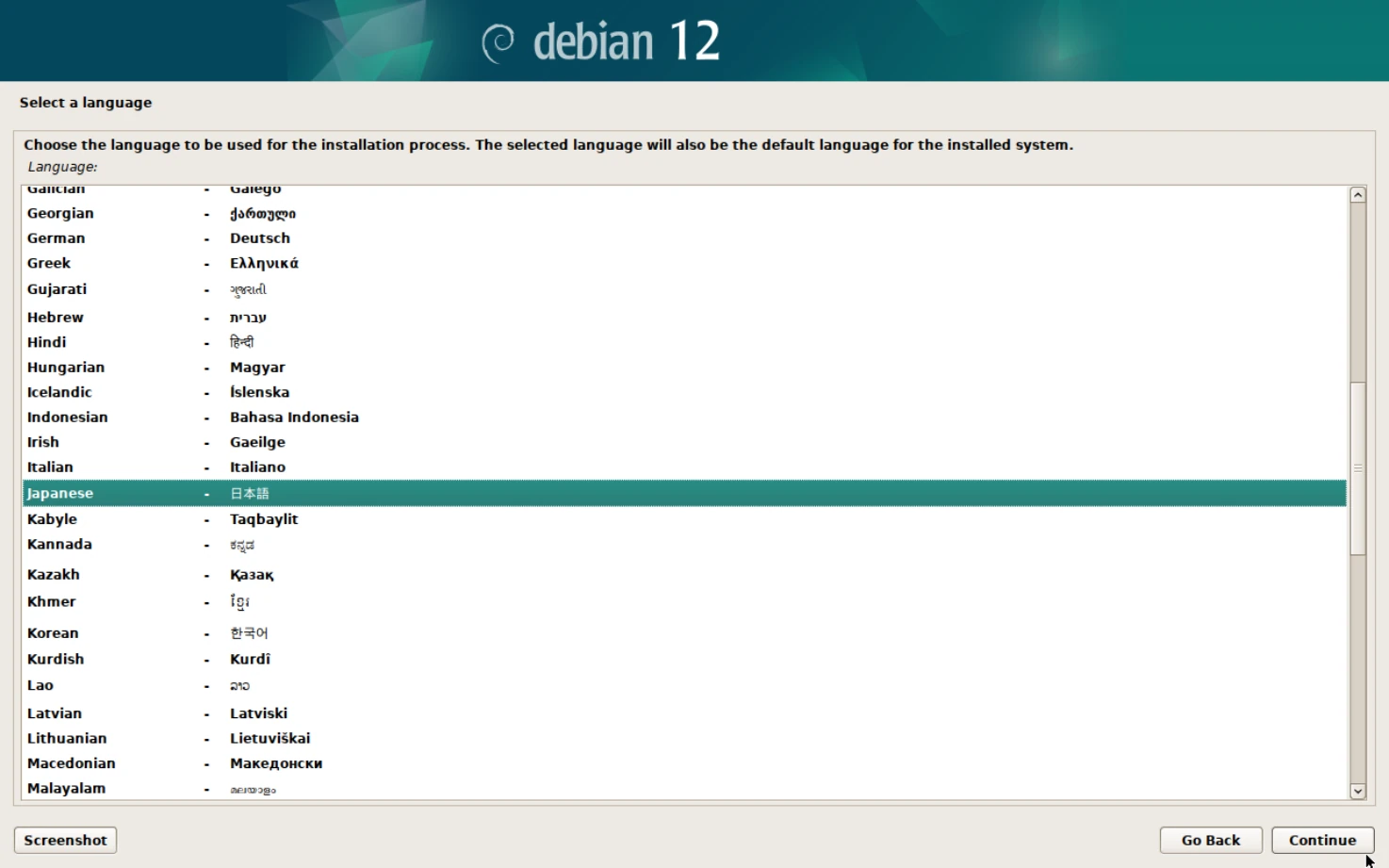Click the Go Back button
This screenshot has height=868, width=1389.
coord(1211,840)
